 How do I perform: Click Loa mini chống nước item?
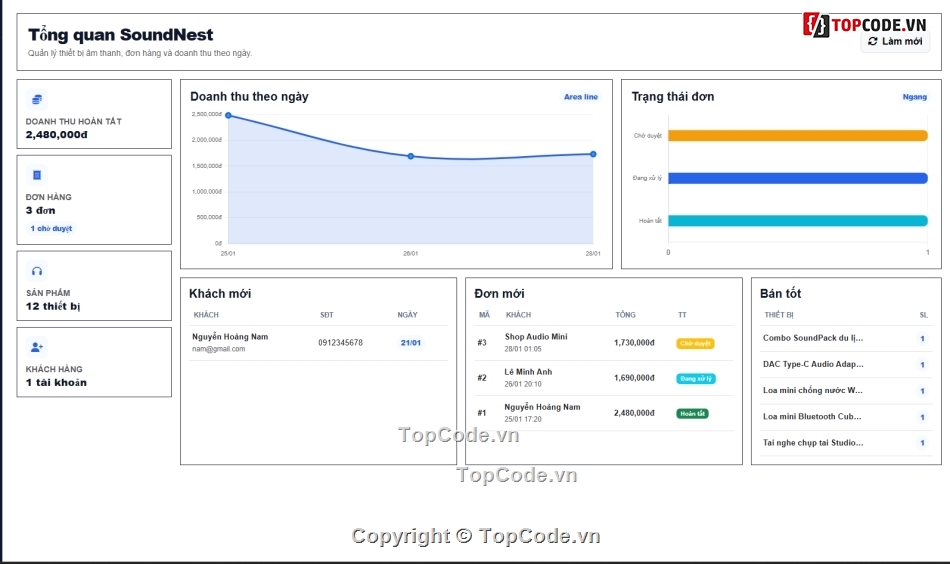pyautogui.click(x=813, y=390)
